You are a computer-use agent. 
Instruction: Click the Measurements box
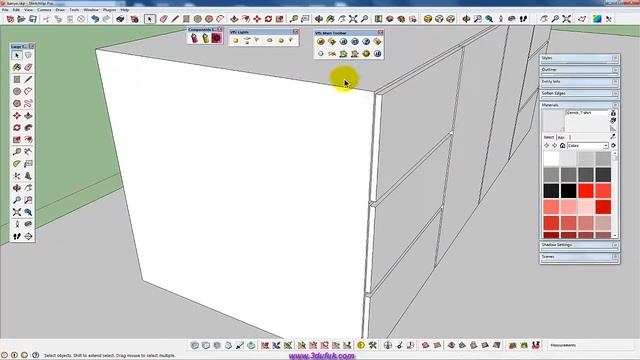tap(591, 345)
